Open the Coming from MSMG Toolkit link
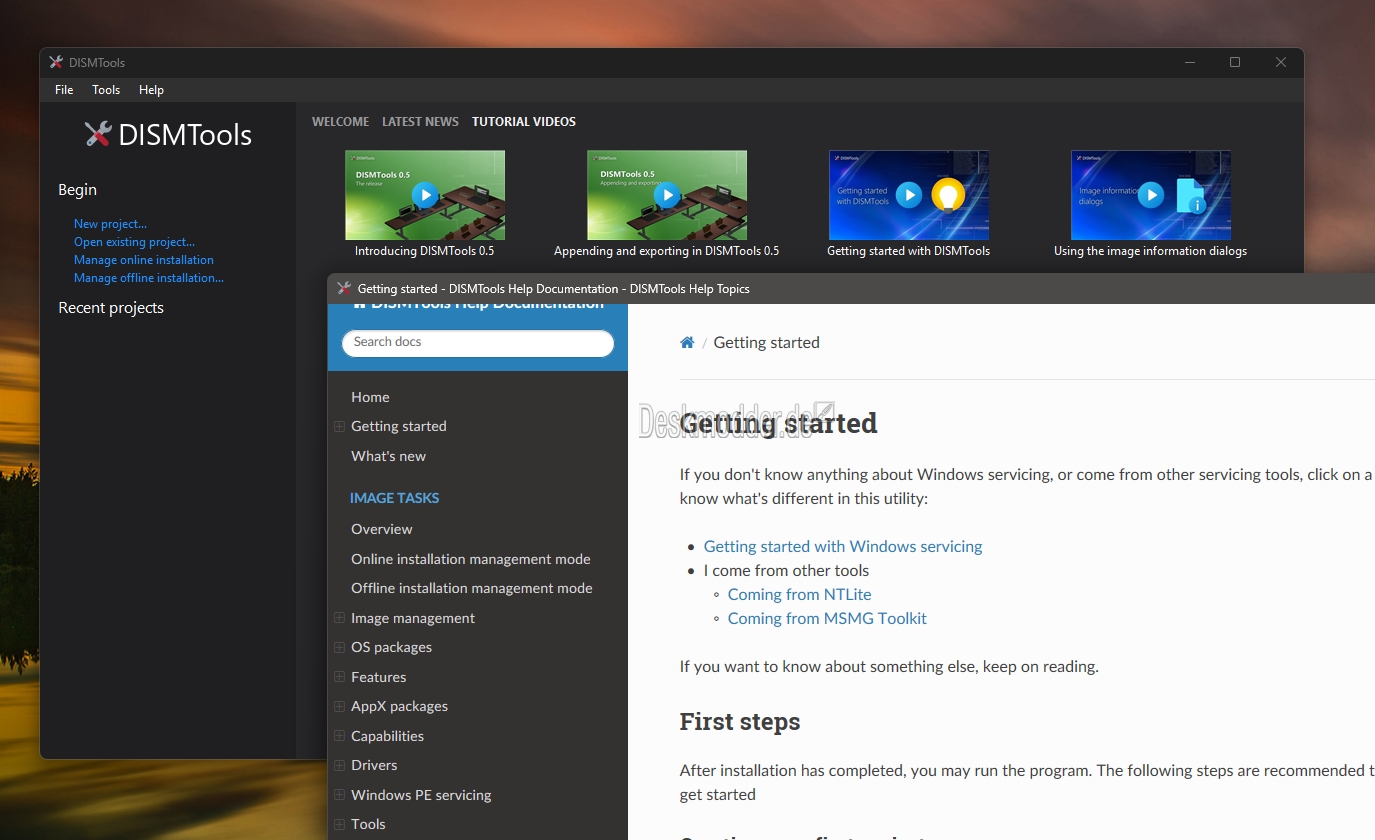This screenshot has width=1375, height=840. coord(827,618)
